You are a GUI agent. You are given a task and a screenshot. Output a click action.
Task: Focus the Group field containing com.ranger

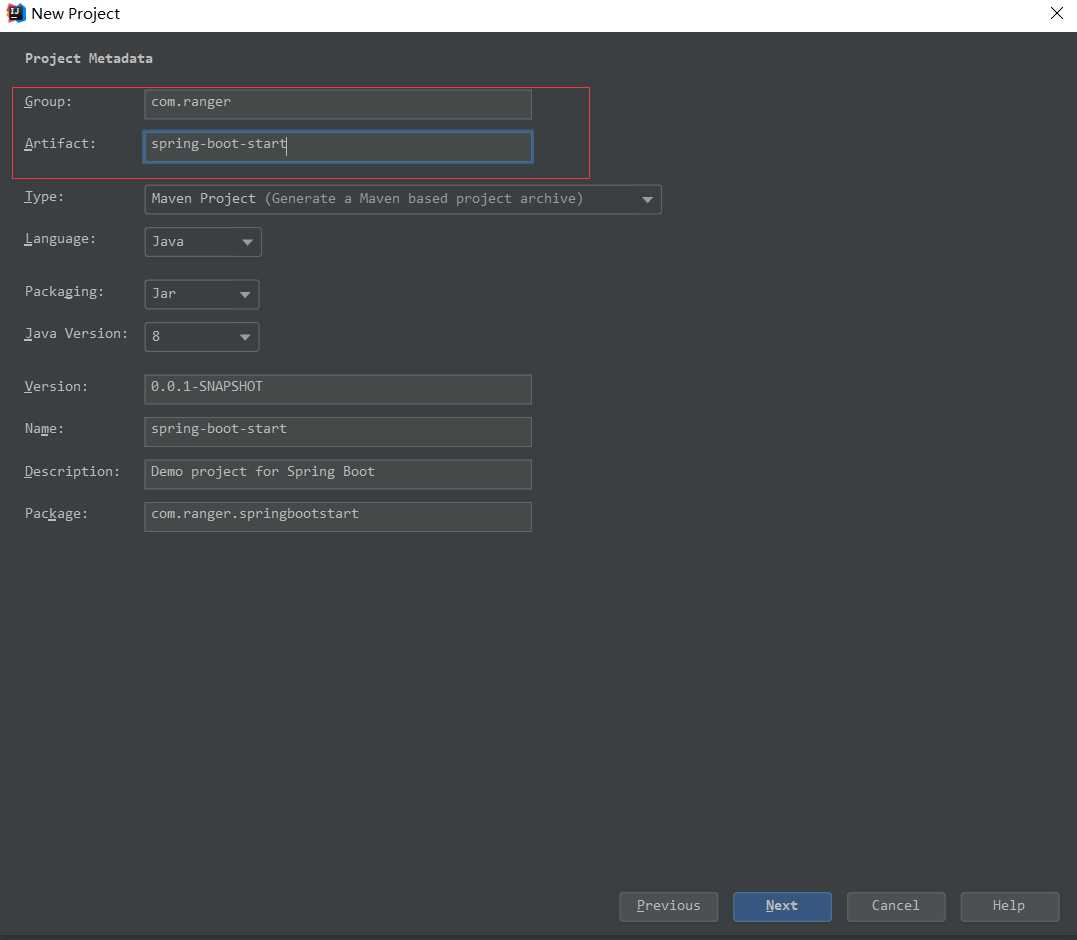click(337, 103)
